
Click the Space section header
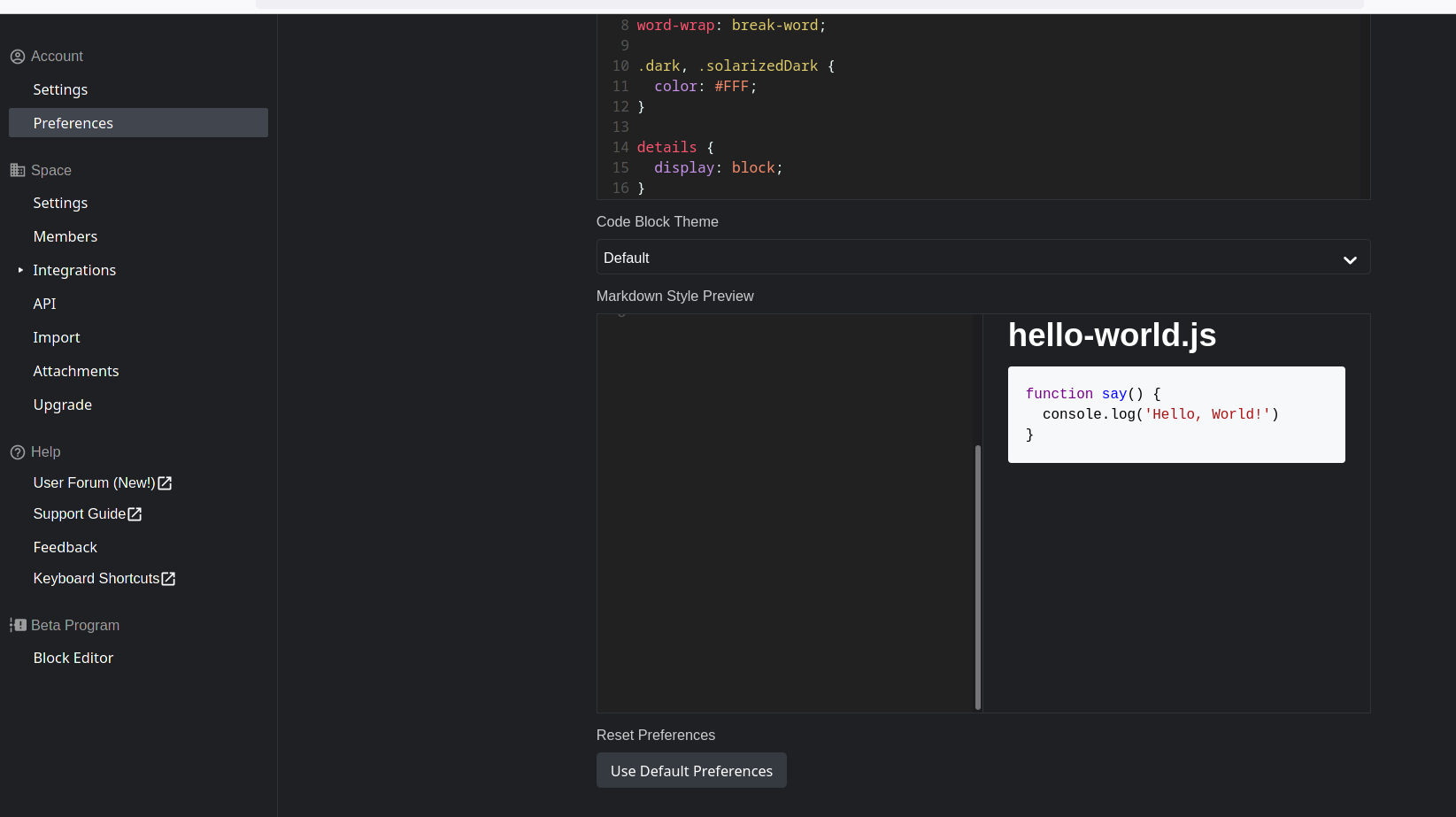tap(51, 170)
